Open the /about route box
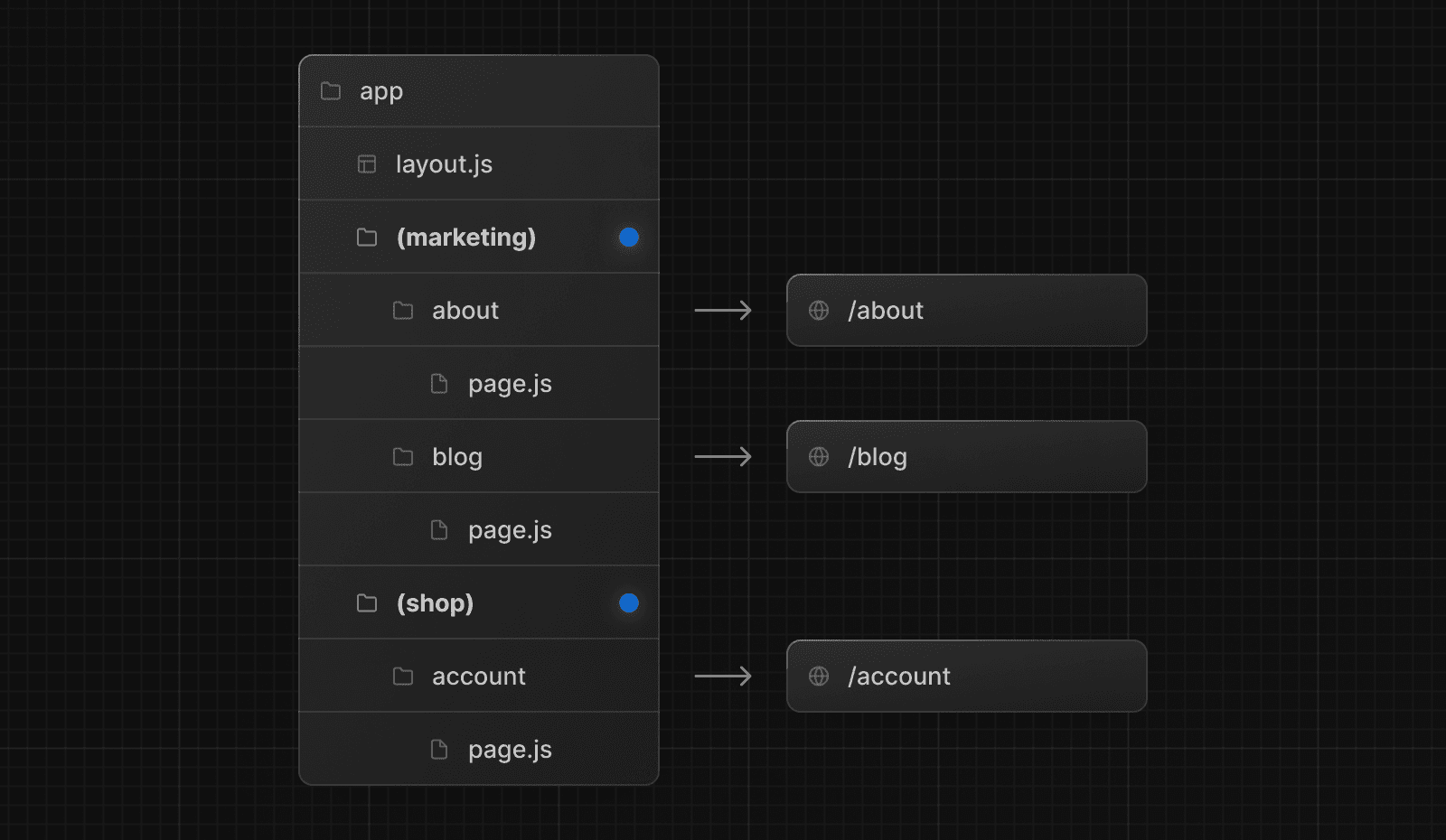This screenshot has width=1446, height=840. pyautogui.click(x=967, y=310)
